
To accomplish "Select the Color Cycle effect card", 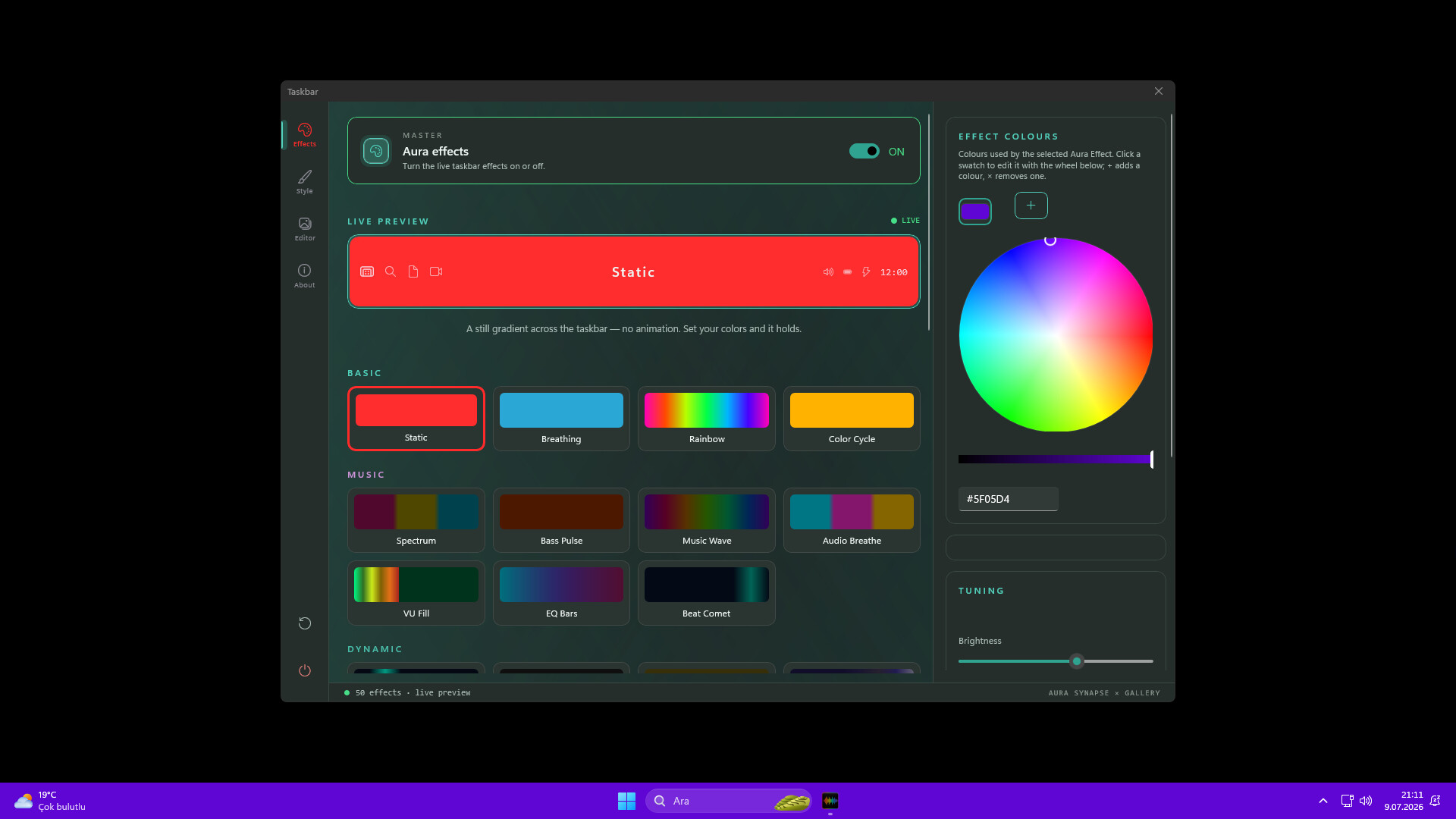I will coord(852,419).
